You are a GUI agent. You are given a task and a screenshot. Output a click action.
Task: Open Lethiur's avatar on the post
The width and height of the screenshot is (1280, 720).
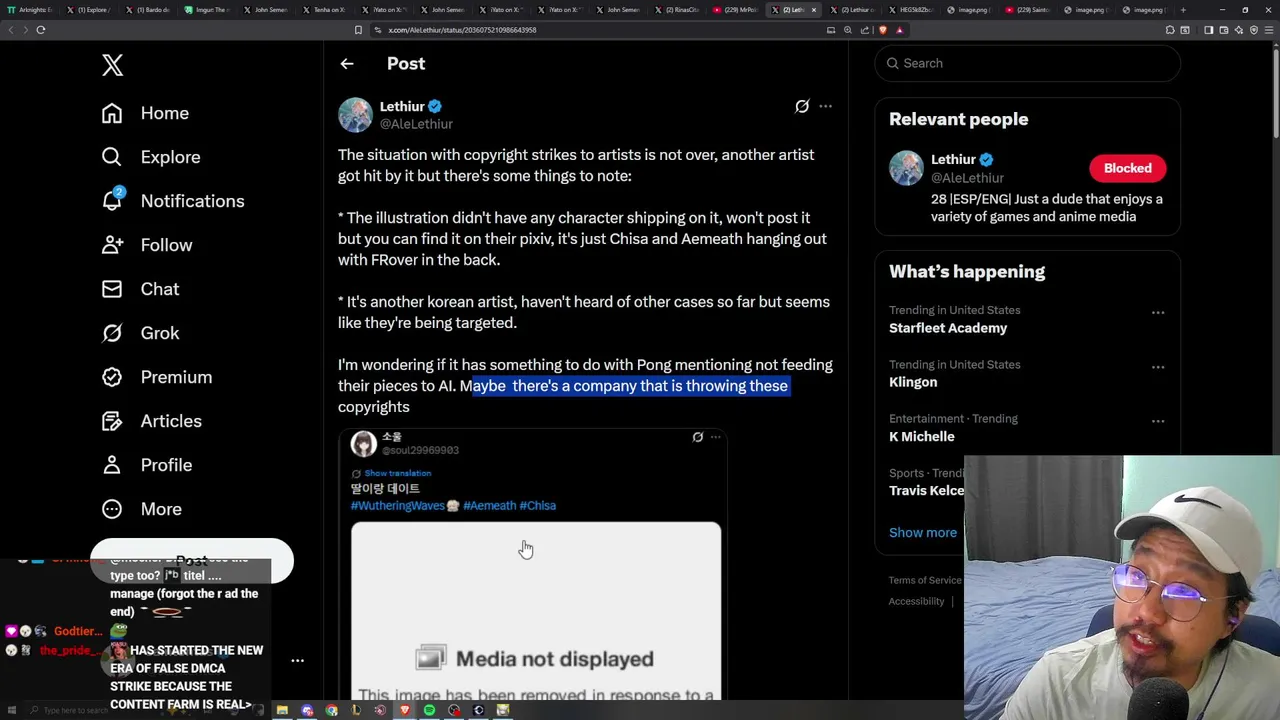[355, 115]
